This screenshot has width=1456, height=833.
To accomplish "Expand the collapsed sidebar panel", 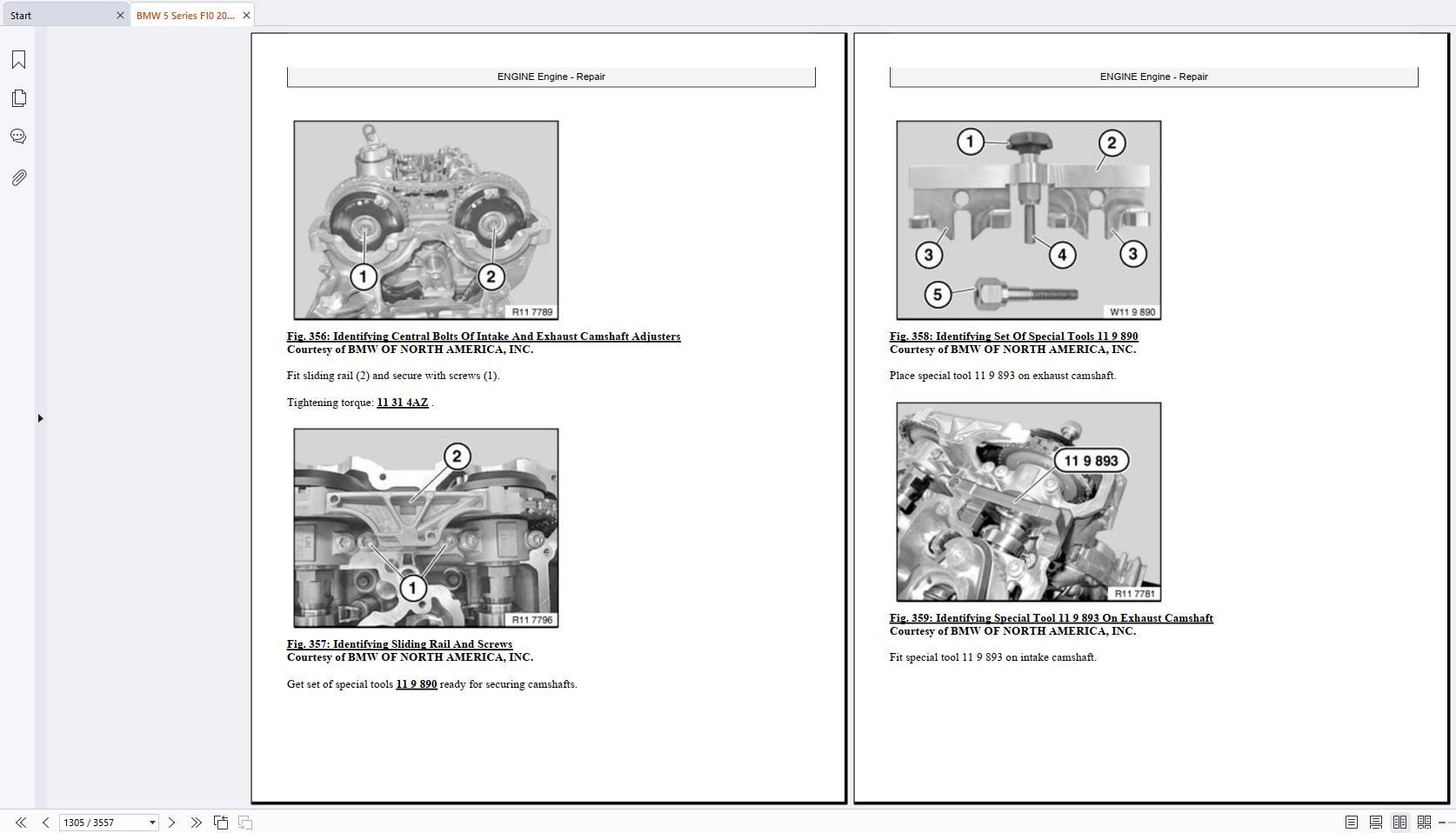I will (41, 418).
